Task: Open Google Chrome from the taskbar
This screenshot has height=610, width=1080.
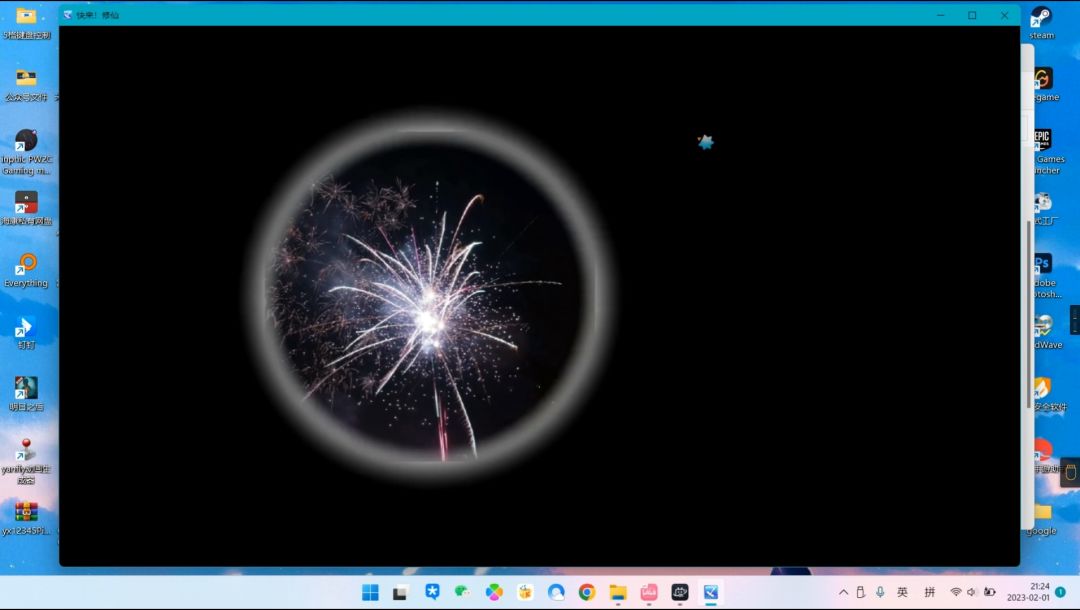Action: (x=587, y=592)
